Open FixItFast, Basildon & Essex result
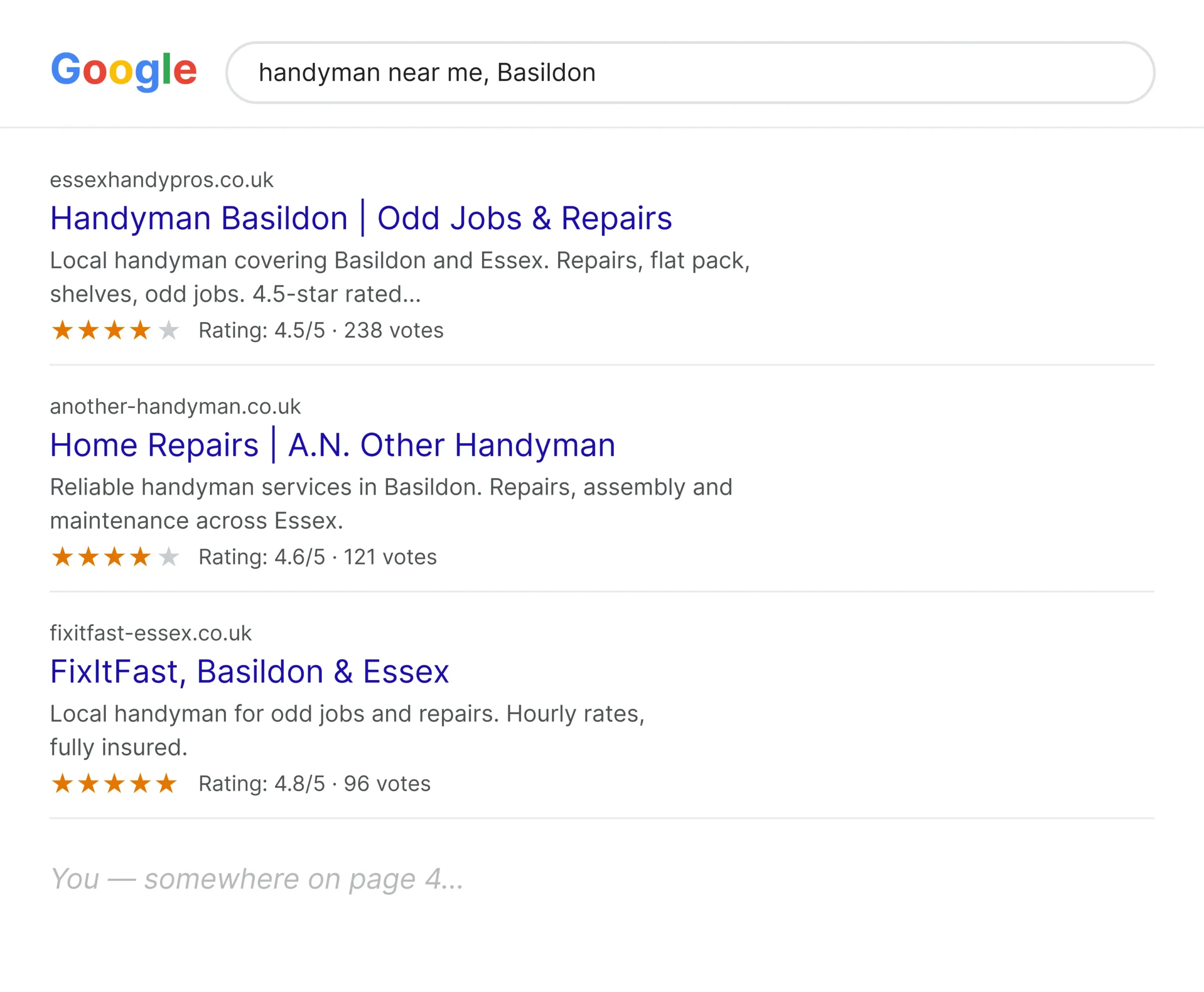The height and width of the screenshot is (992, 1204). coord(250,671)
